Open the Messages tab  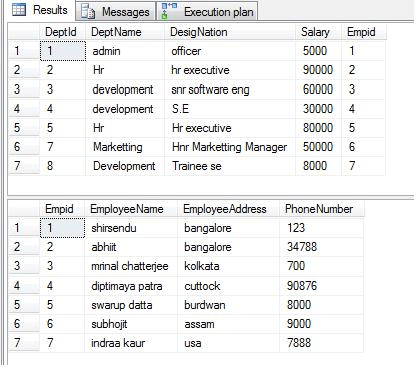[x=116, y=12]
